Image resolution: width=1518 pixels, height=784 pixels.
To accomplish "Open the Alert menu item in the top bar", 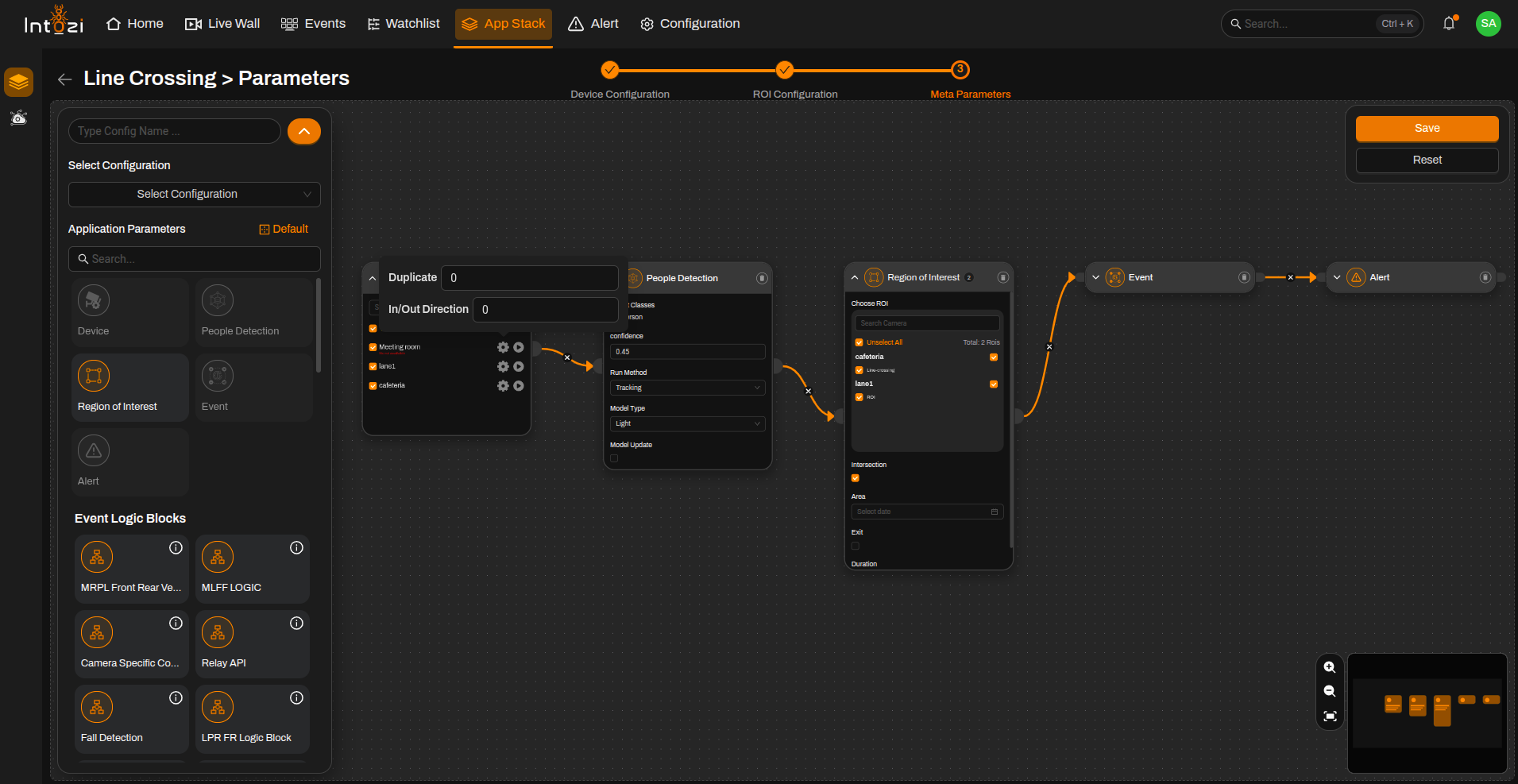I will click(x=593, y=24).
